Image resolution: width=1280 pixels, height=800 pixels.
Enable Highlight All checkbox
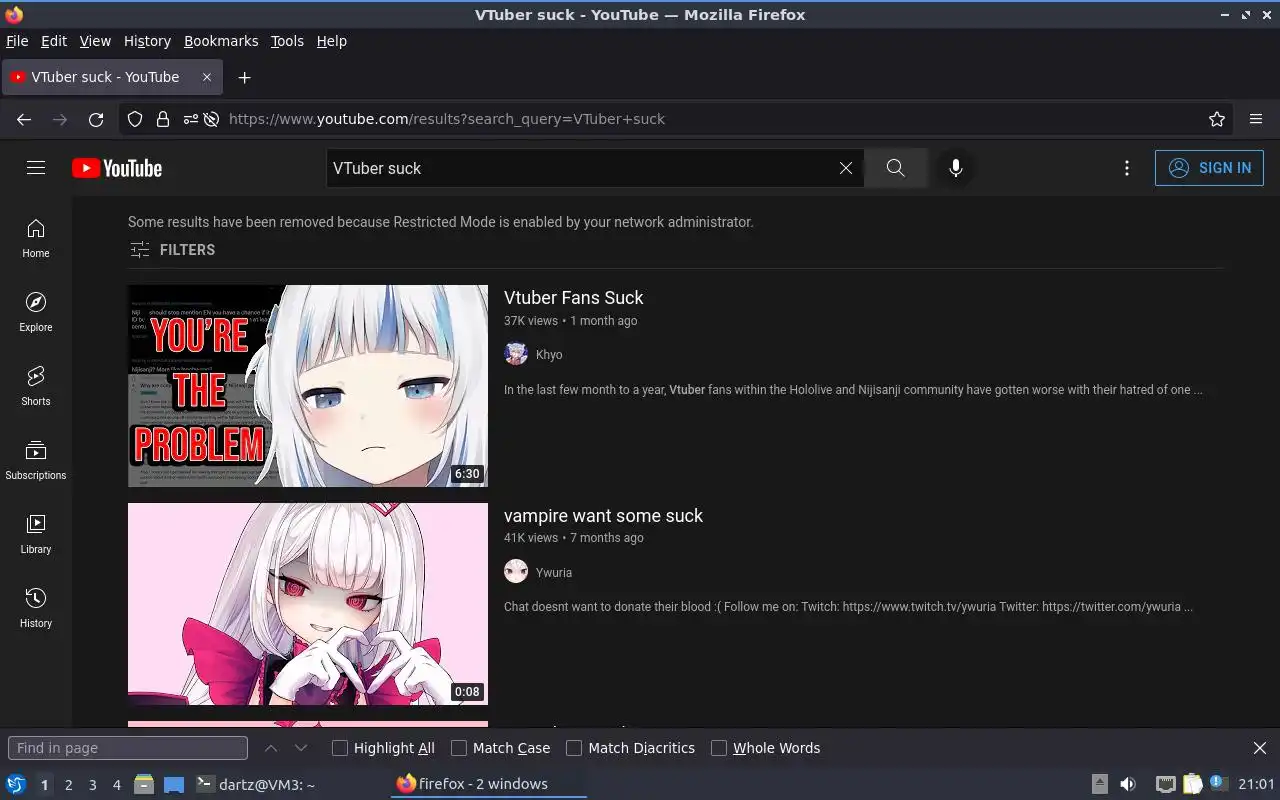click(340, 748)
